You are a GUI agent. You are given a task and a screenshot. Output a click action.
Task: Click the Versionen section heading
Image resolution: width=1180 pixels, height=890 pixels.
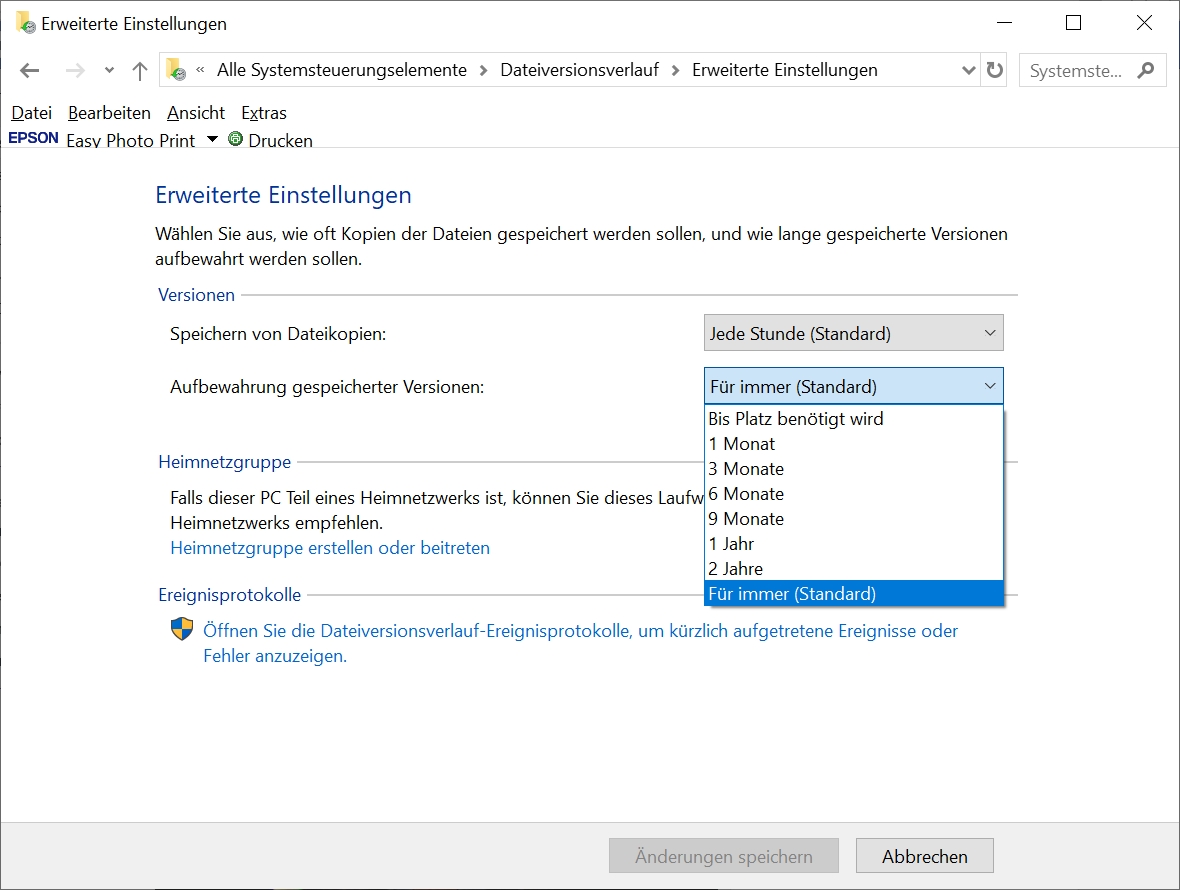pyautogui.click(x=196, y=295)
